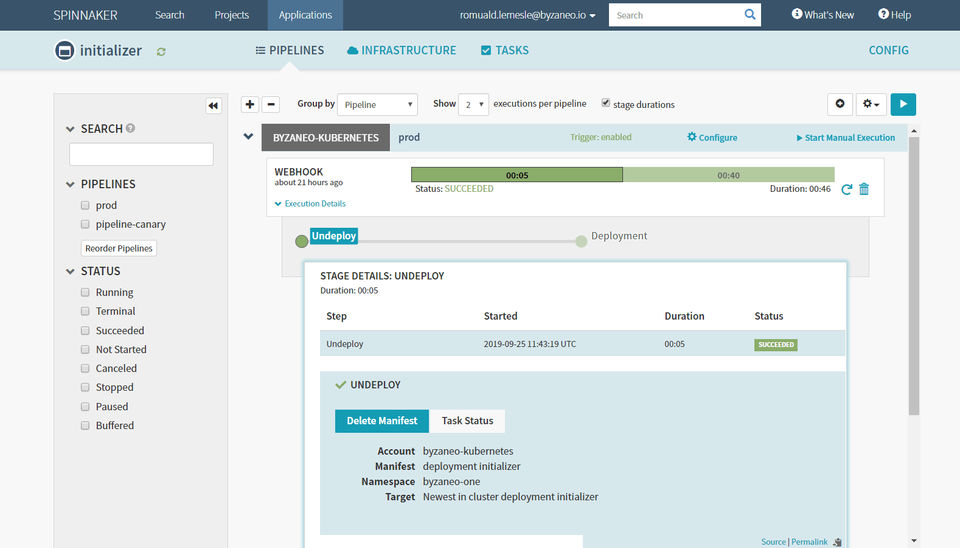
Task: Collapse all executions with minus button
Action: 271,104
